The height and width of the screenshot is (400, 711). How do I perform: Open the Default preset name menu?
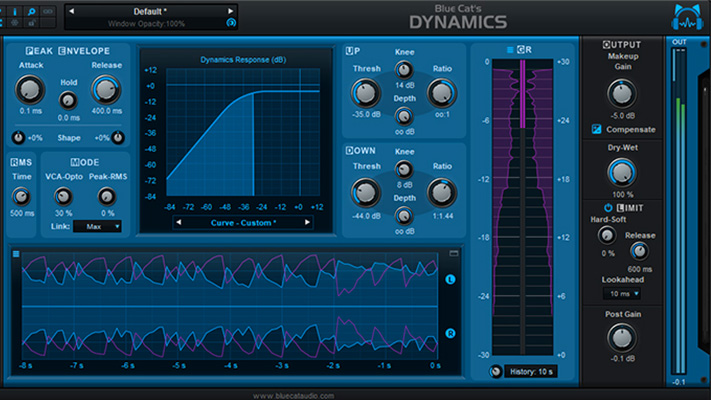(148, 11)
